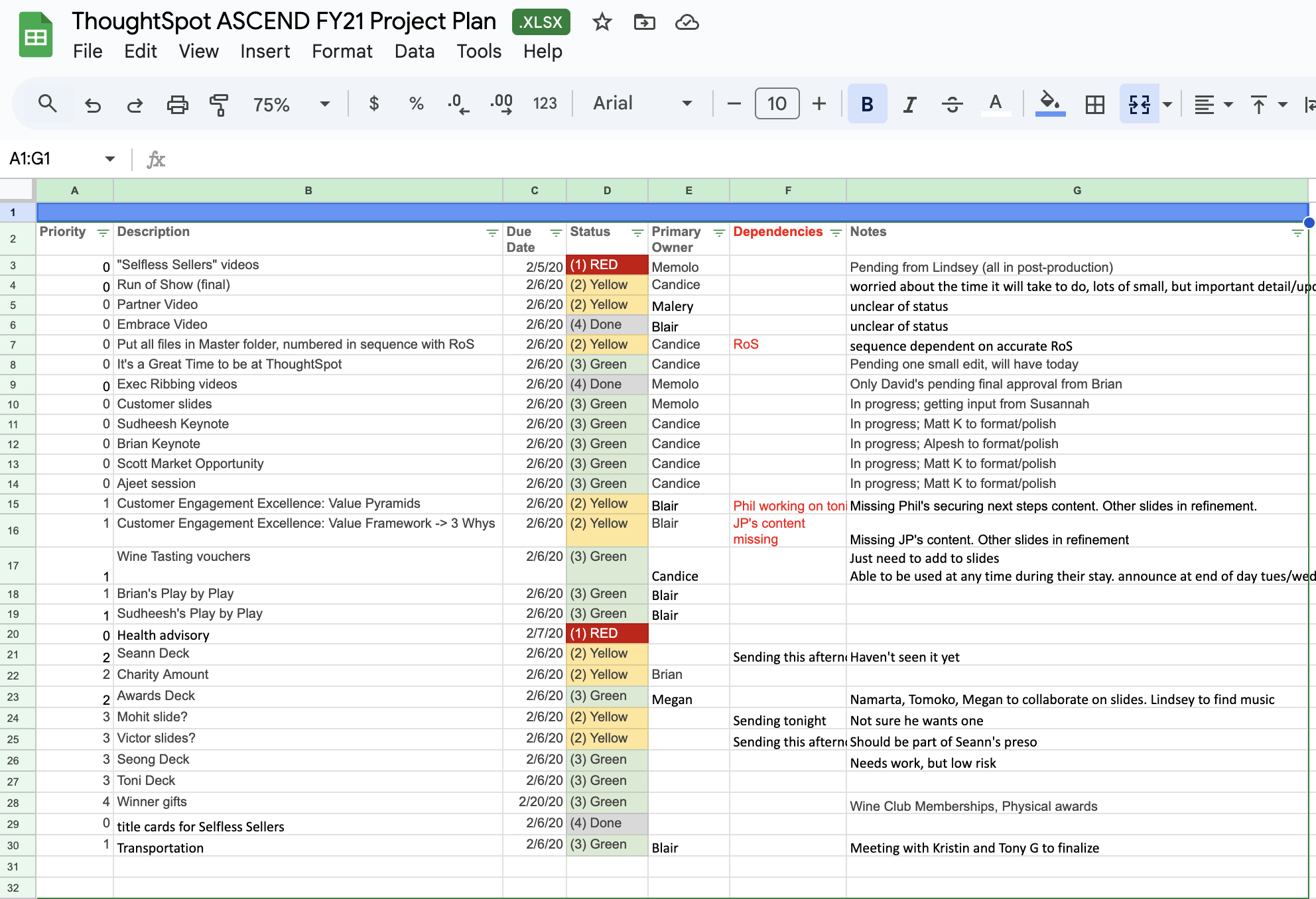
Task: Open the Insert menu
Action: pyautogui.click(x=265, y=51)
